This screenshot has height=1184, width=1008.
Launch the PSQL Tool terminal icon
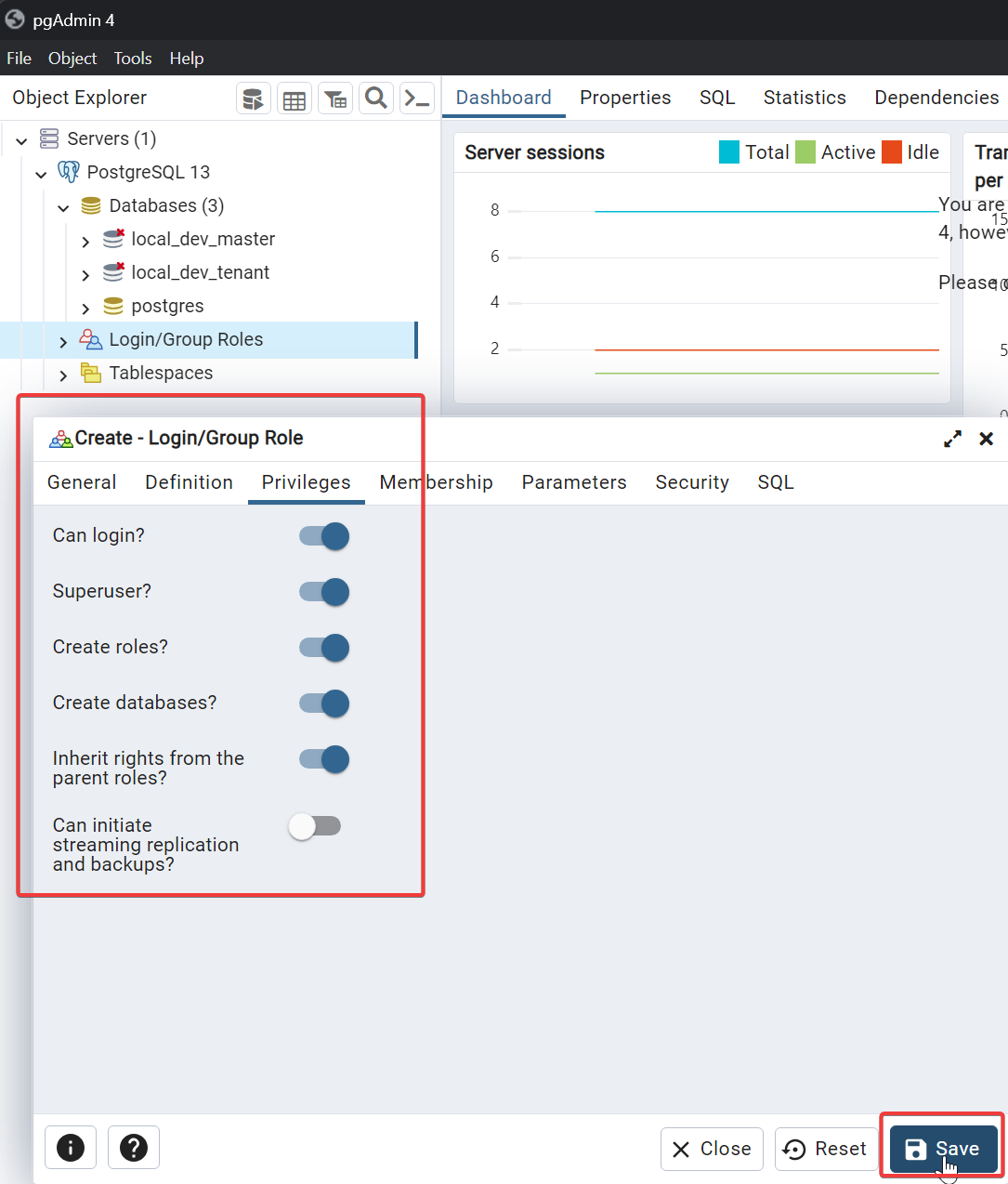pos(417,98)
